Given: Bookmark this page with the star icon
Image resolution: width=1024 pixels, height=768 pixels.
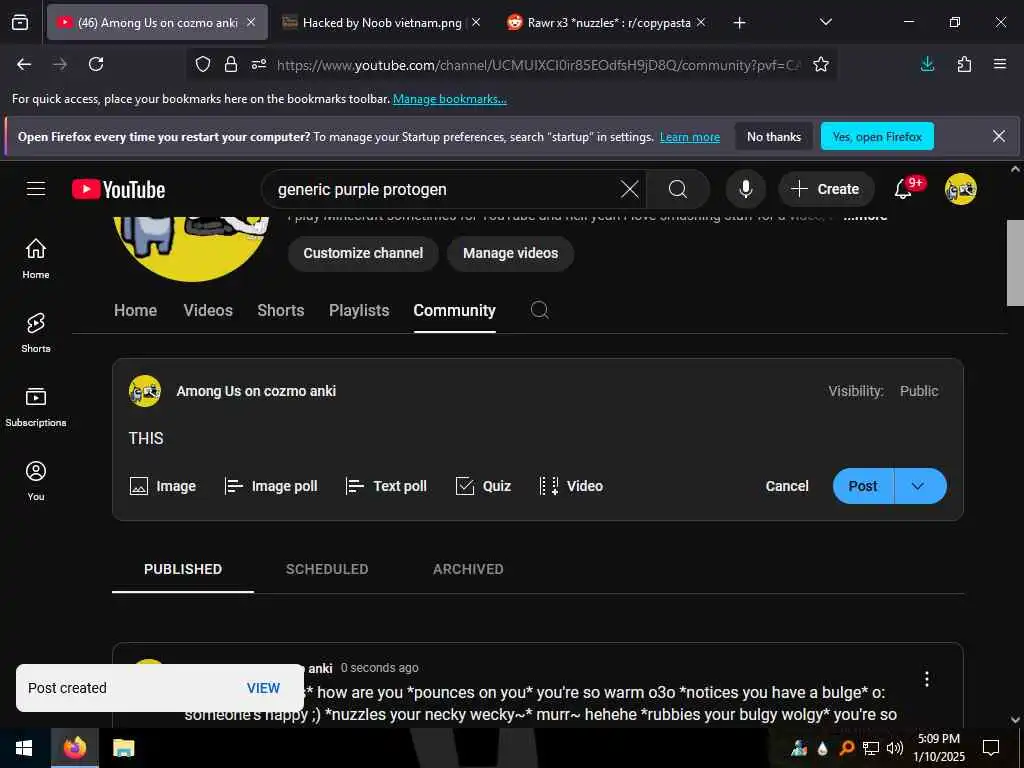Looking at the screenshot, I should pos(821,64).
